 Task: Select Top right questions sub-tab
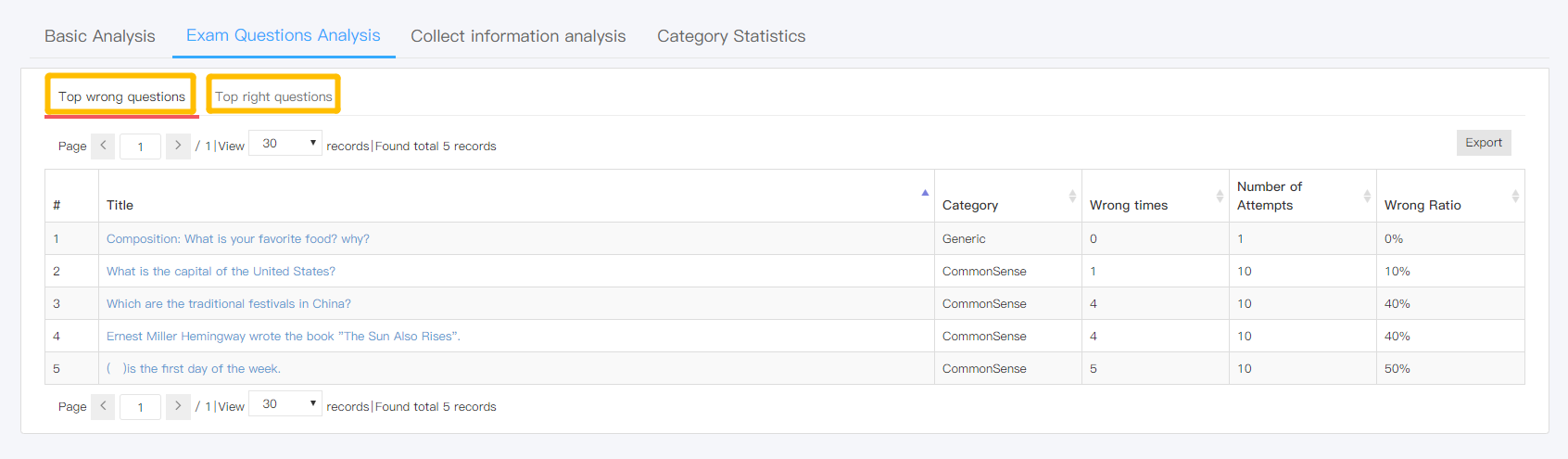(273, 96)
